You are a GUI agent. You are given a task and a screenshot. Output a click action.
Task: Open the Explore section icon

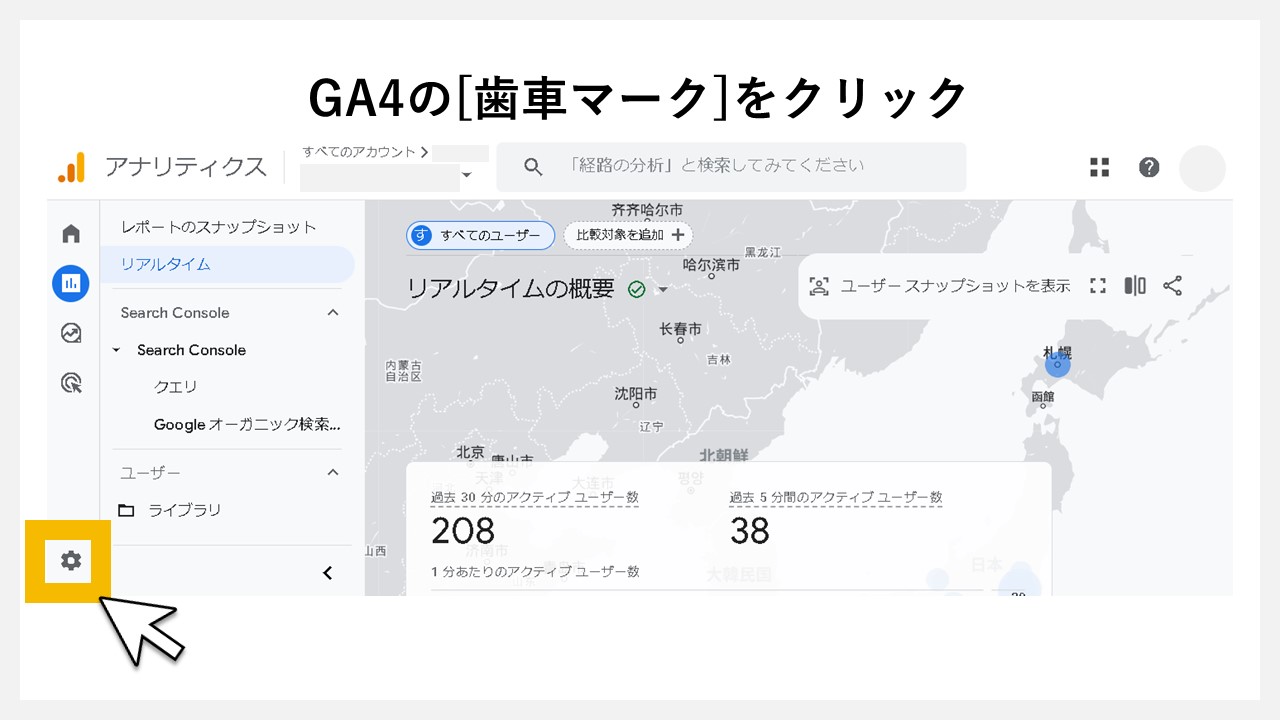click(70, 333)
